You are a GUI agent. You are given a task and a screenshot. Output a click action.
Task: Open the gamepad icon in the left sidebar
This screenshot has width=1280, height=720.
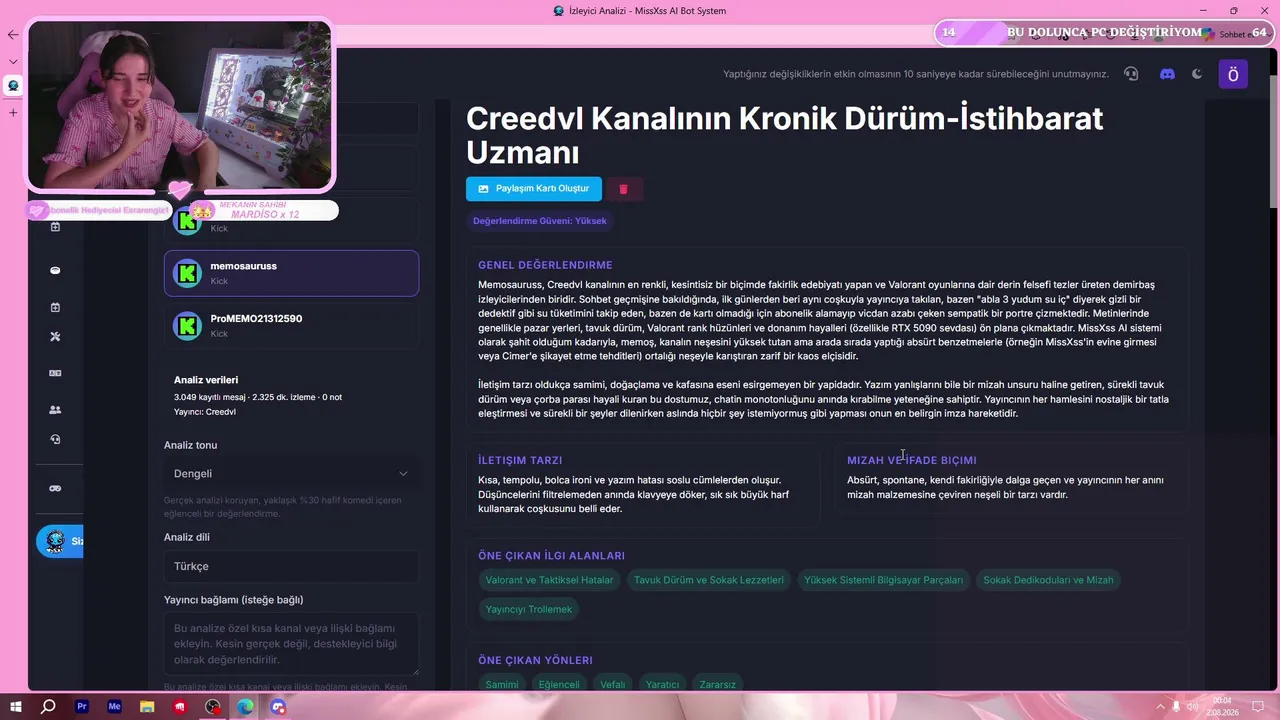click(x=55, y=488)
